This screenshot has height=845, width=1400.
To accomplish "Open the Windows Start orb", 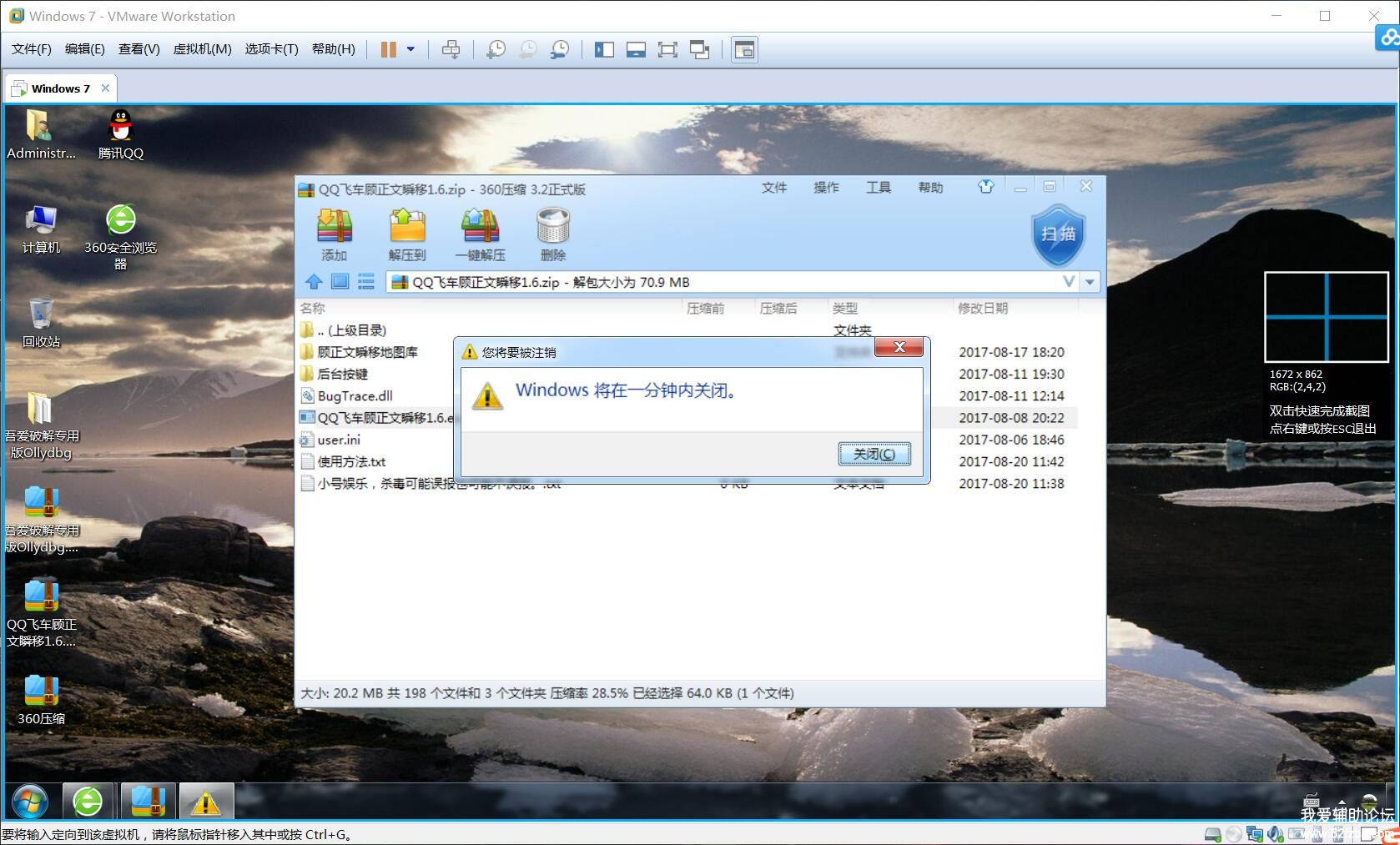I will (x=30, y=802).
